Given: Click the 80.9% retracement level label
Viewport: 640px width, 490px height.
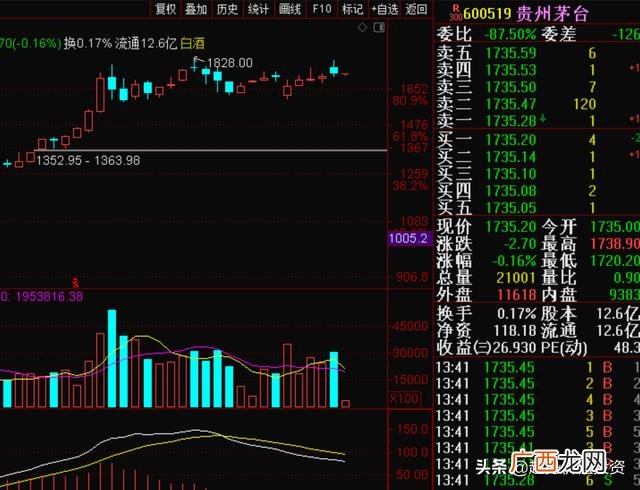Looking at the screenshot, I should (410, 100).
